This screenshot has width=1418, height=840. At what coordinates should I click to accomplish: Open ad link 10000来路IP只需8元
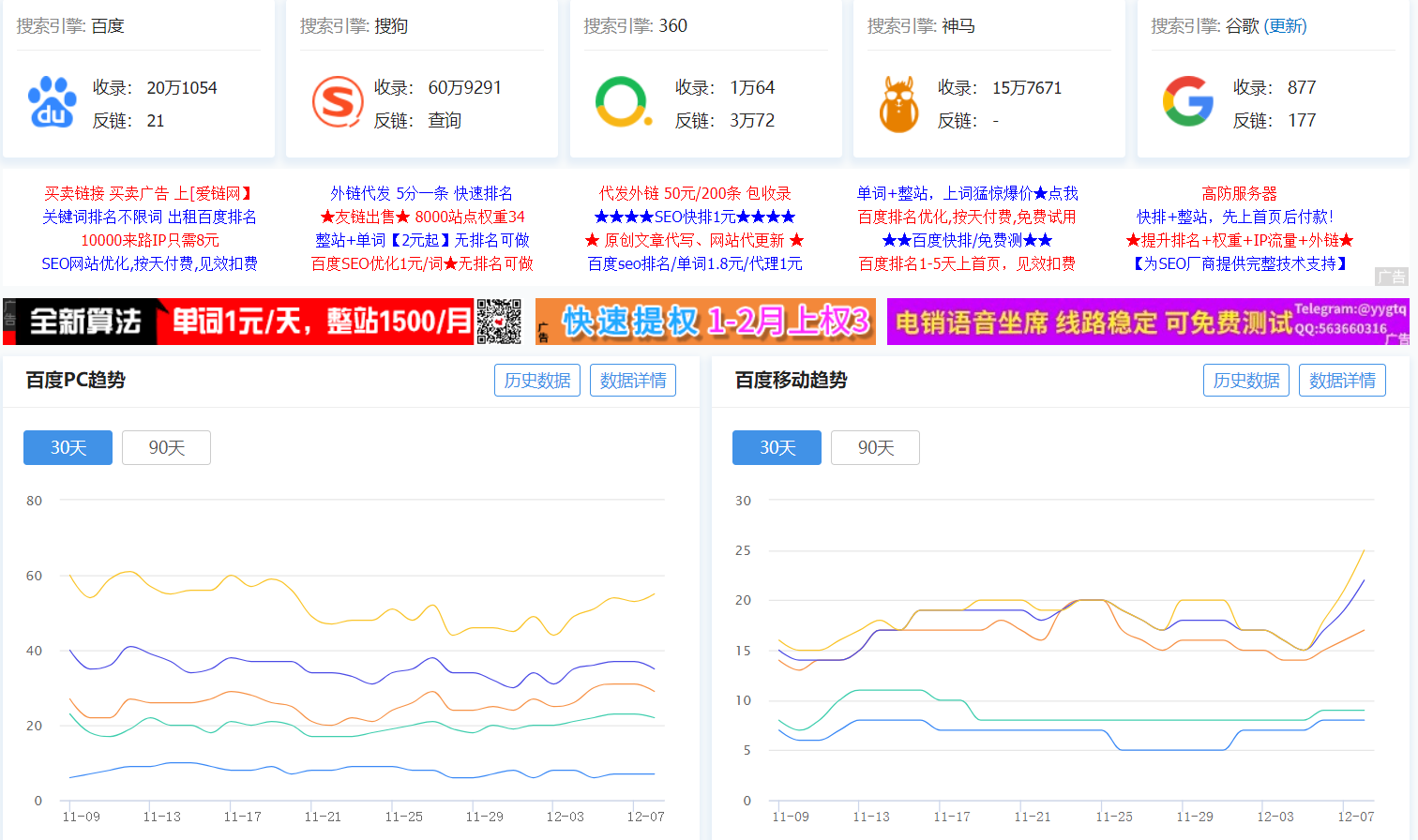pos(149,240)
